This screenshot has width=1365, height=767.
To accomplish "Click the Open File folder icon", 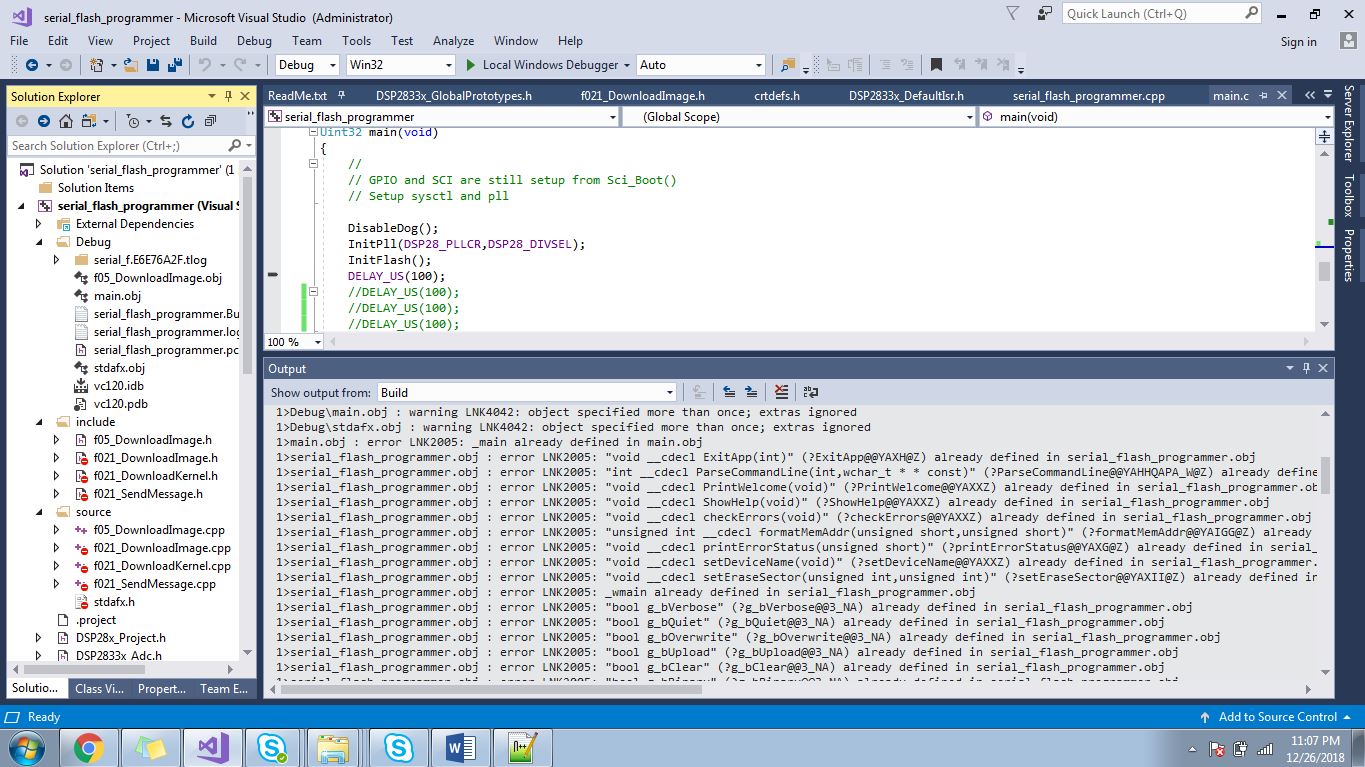I will click(x=131, y=65).
